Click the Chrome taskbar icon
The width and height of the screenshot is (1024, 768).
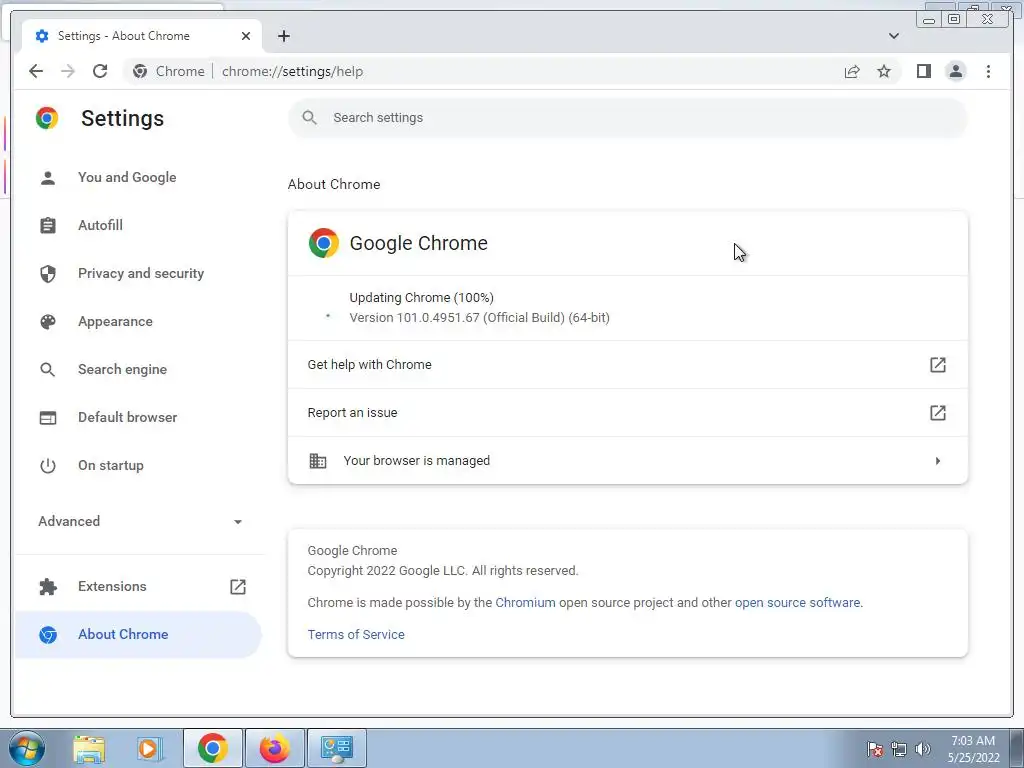coord(212,748)
